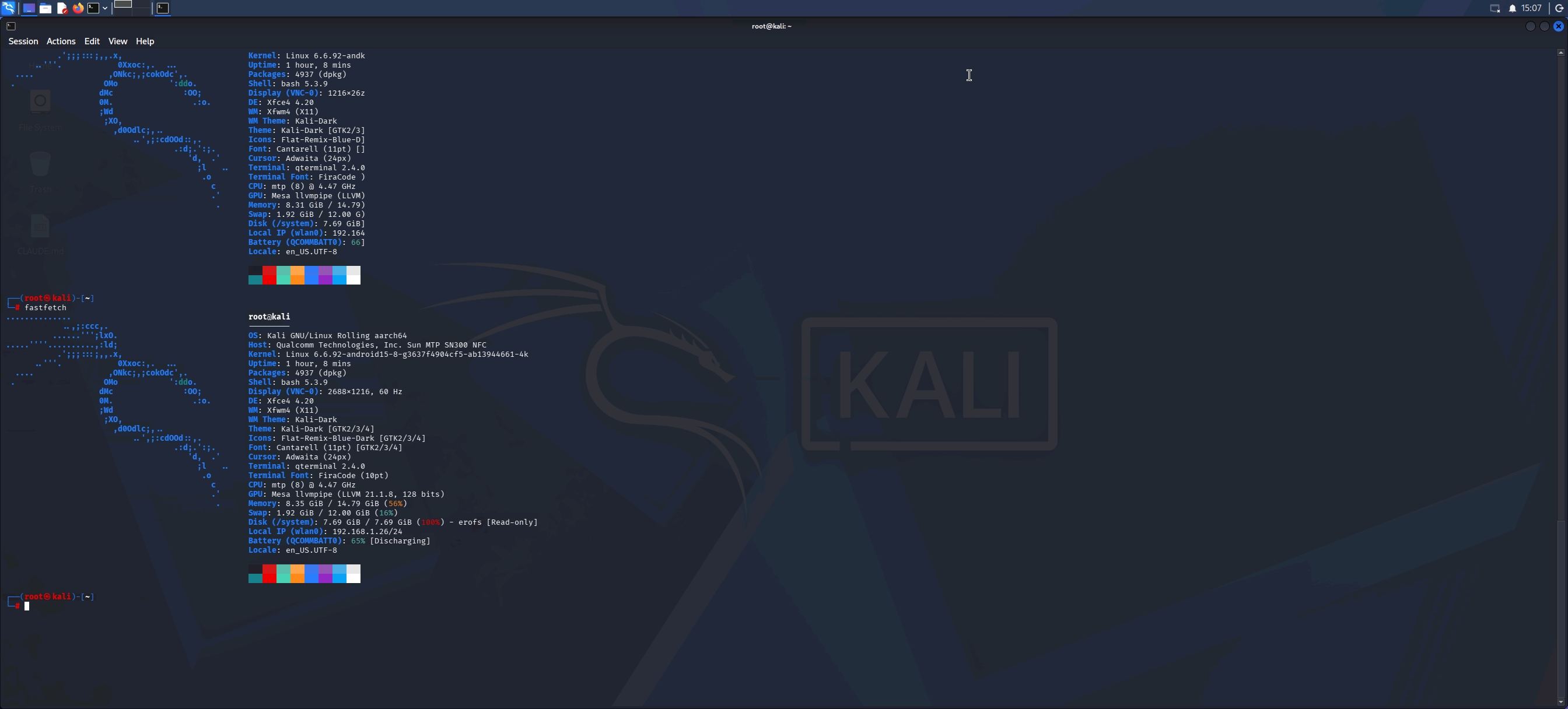Click the 'Terminal Font: FiraCode (10pt)' line

[318, 476]
